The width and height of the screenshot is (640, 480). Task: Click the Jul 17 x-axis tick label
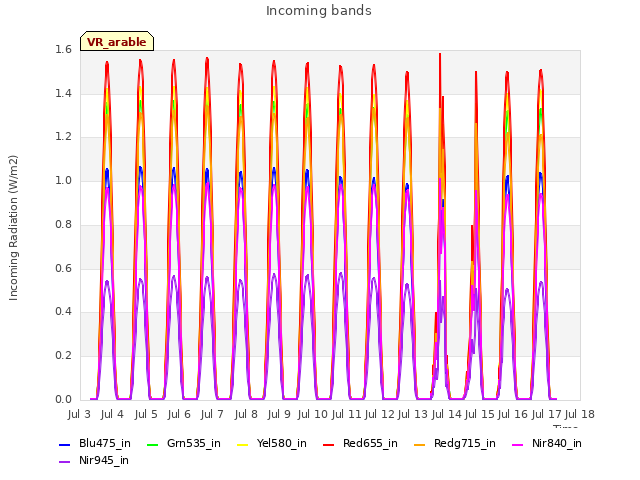coord(547,414)
